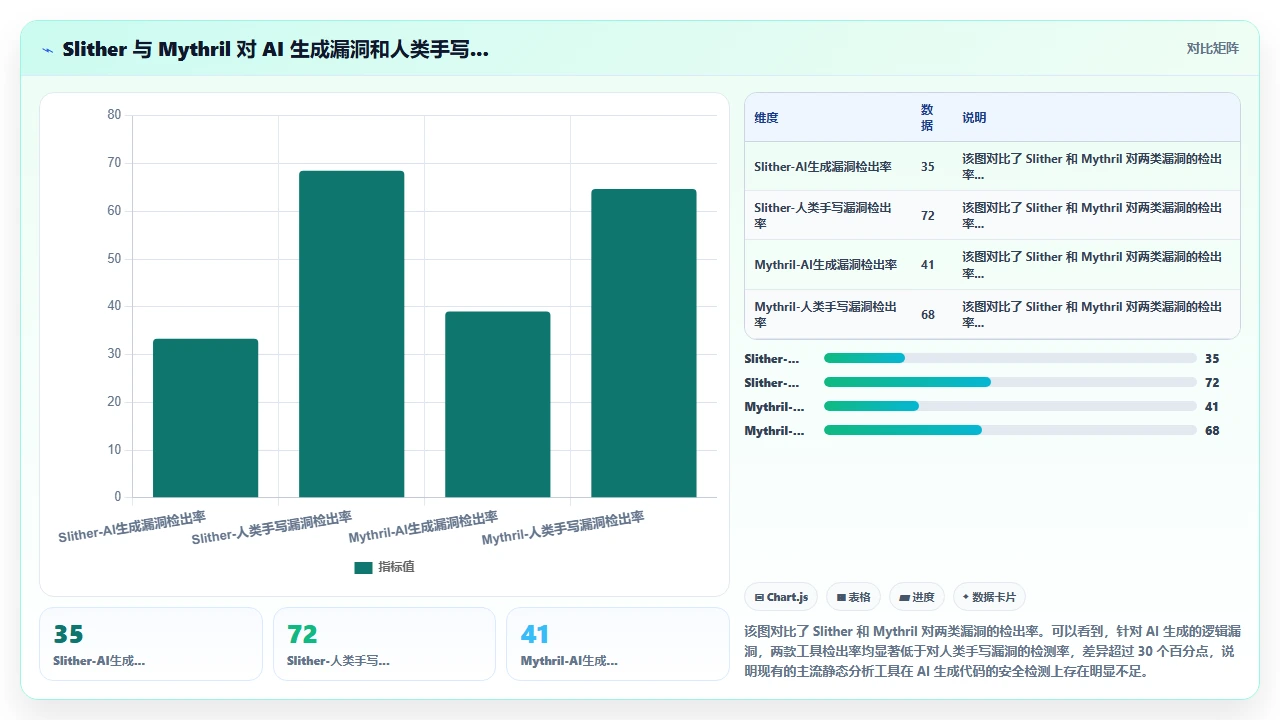The width and height of the screenshot is (1280, 720).
Task: Click x-axis label Slither-AI生成漏洞检出率 under the chart
Action: click(x=132, y=526)
